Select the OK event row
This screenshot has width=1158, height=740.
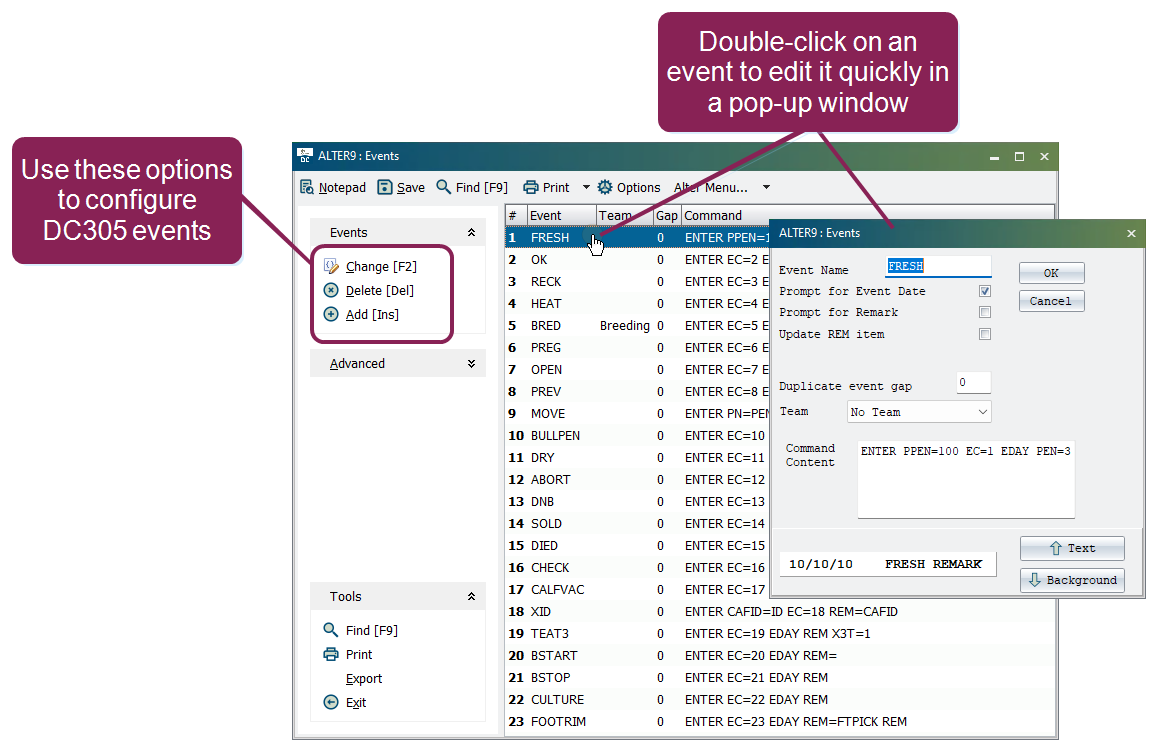pyautogui.click(x=637, y=260)
